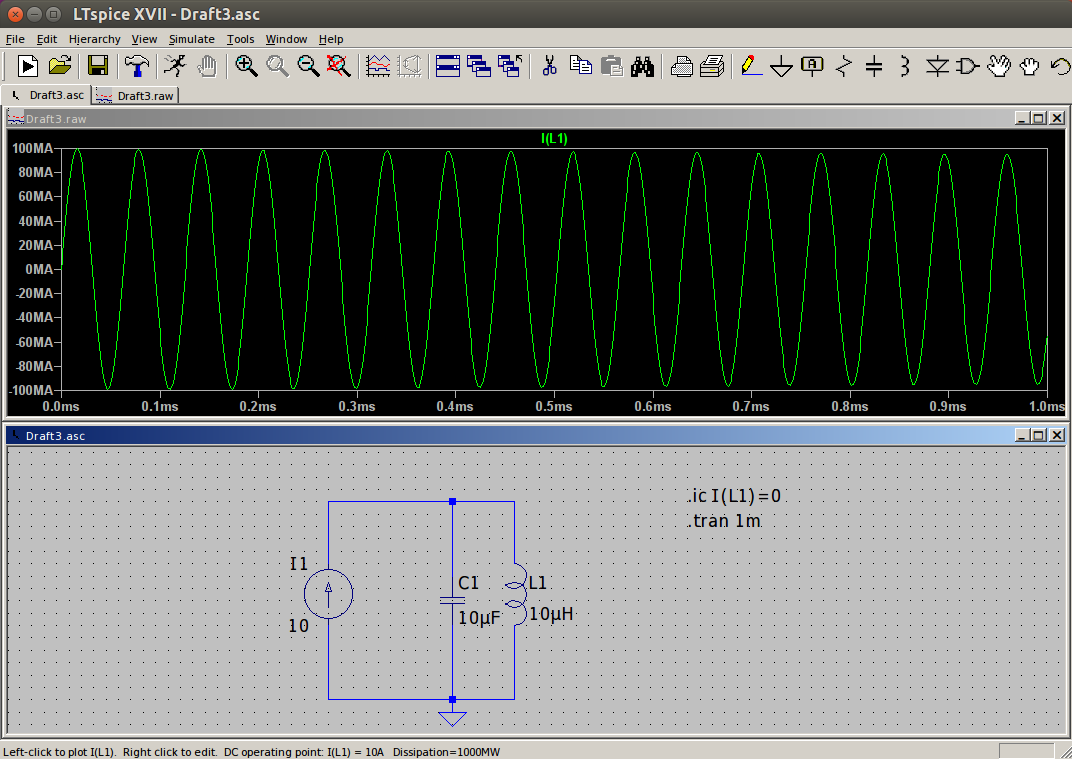The width and height of the screenshot is (1072, 766).
Task: Click the I1 current source symbol
Action: 328,594
